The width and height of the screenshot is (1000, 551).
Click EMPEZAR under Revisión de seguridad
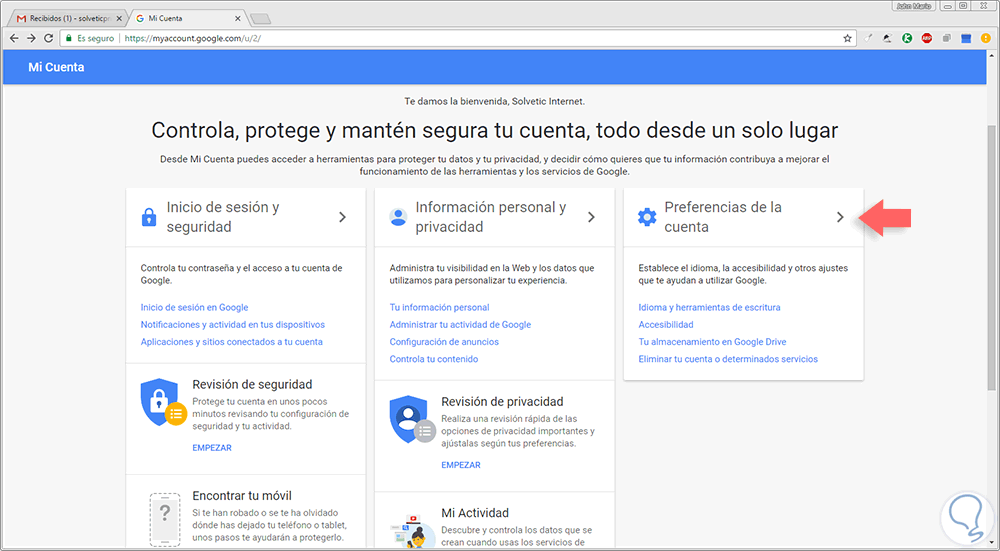pos(212,448)
